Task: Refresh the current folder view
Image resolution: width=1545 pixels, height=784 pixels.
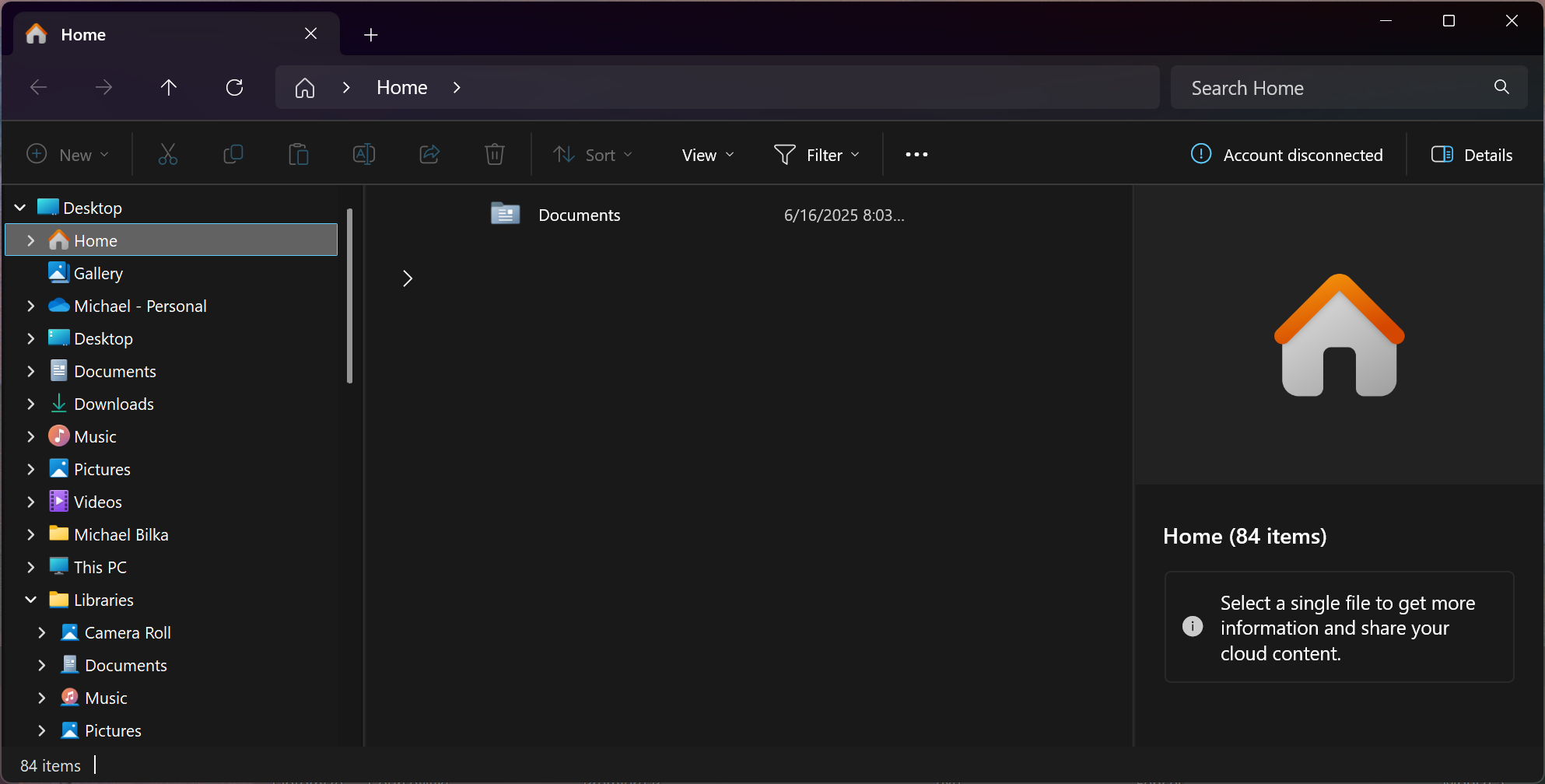Action: 234,87
